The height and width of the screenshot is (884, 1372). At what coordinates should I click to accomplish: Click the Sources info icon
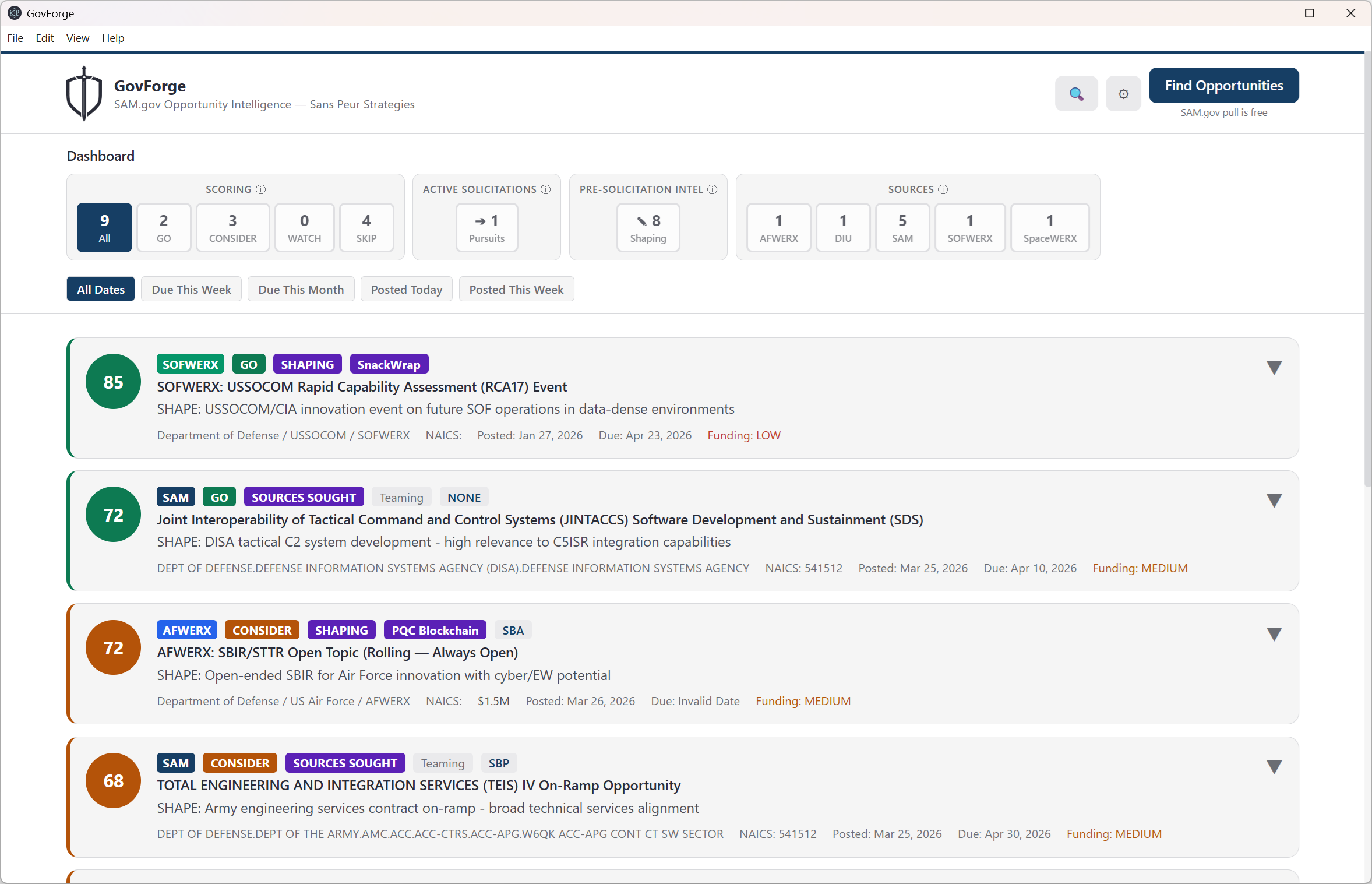(x=943, y=189)
